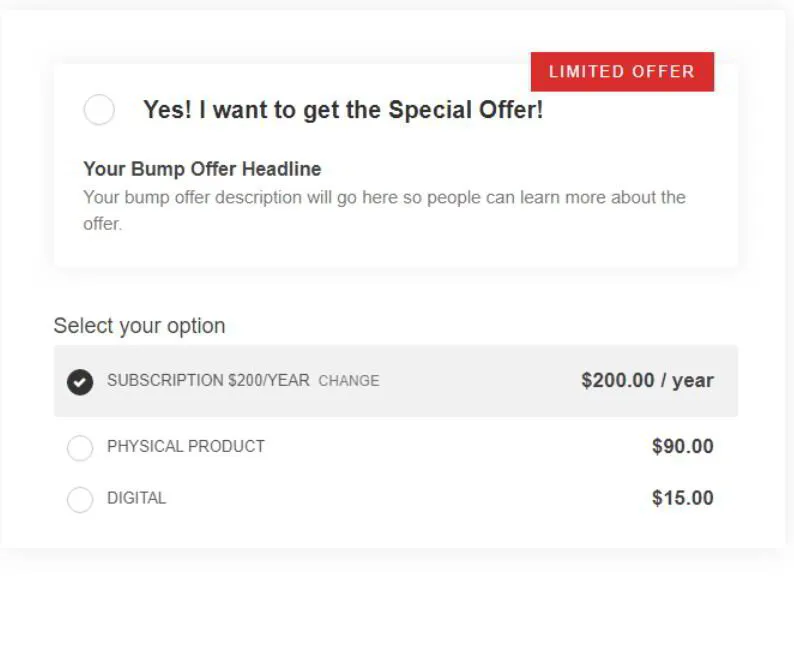Check the Special Offer circular checkbox
Image resolution: width=794 pixels, height=648 pixels.
[x=99, y=110]
